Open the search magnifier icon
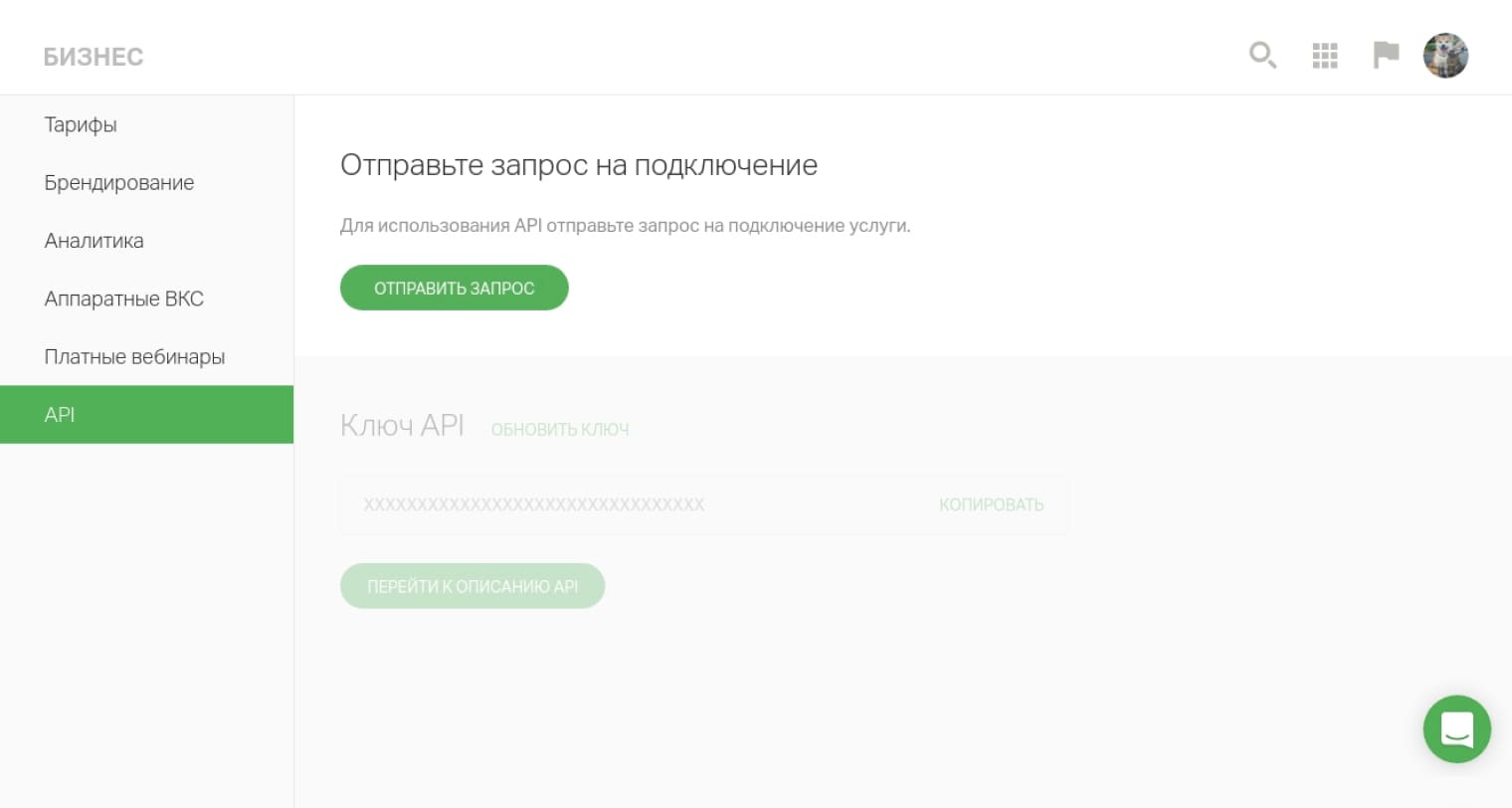 1262,55
